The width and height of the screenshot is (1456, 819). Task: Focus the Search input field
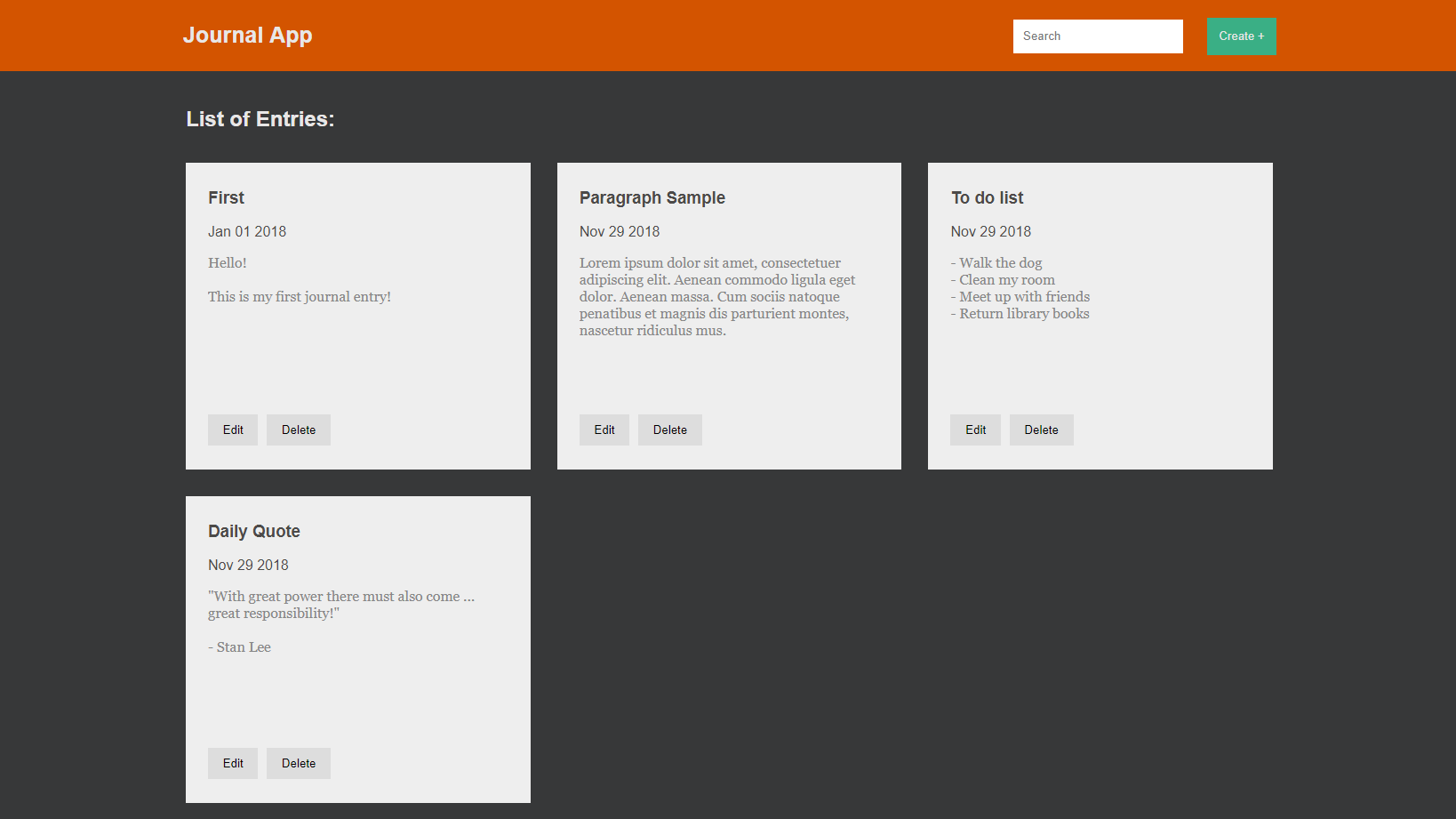(x=1097, y=36)
